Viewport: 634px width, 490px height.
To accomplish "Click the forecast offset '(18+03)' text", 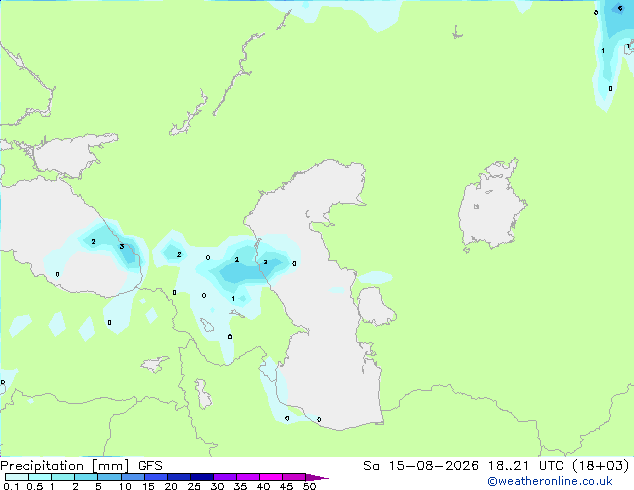I will (x=601, y=466).
